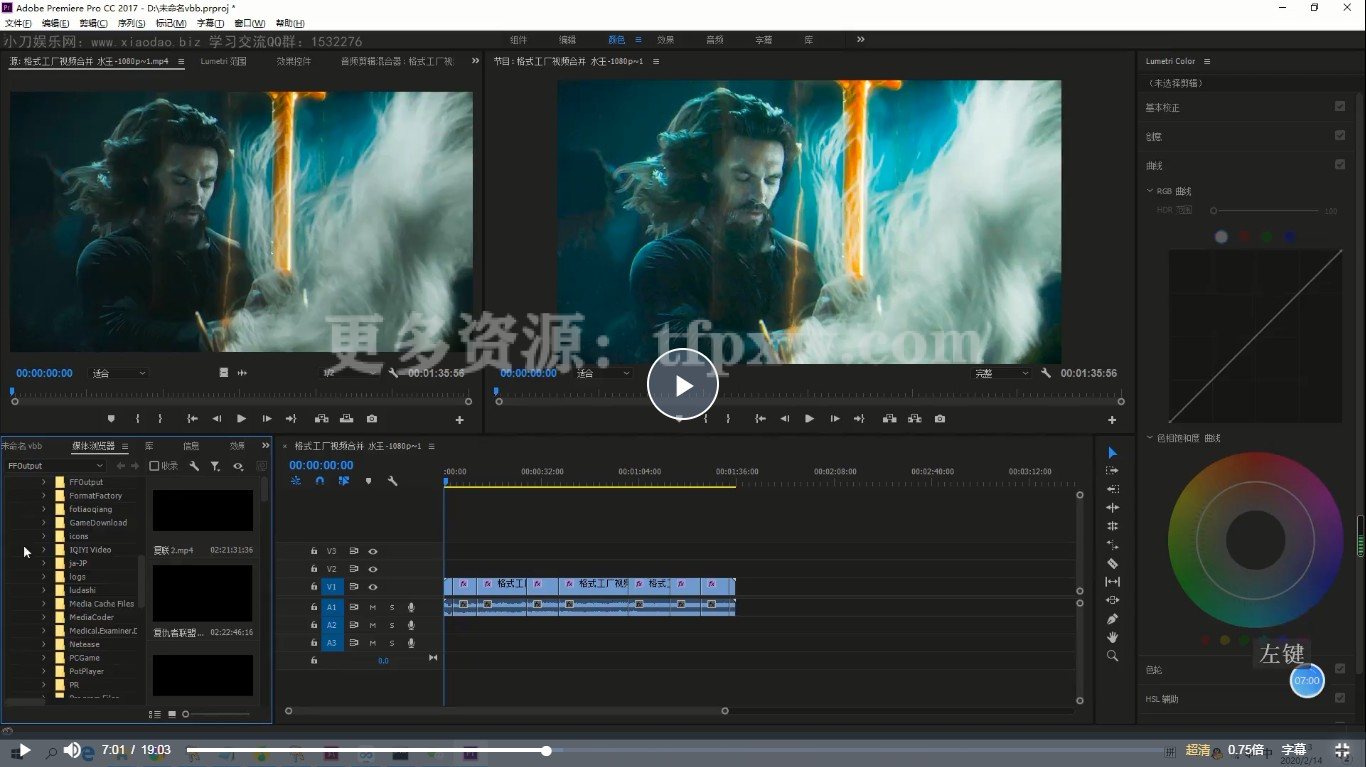
Task: Select the Track Select Forward tool
Action: pyautogui.click(x=1112, y=471)
